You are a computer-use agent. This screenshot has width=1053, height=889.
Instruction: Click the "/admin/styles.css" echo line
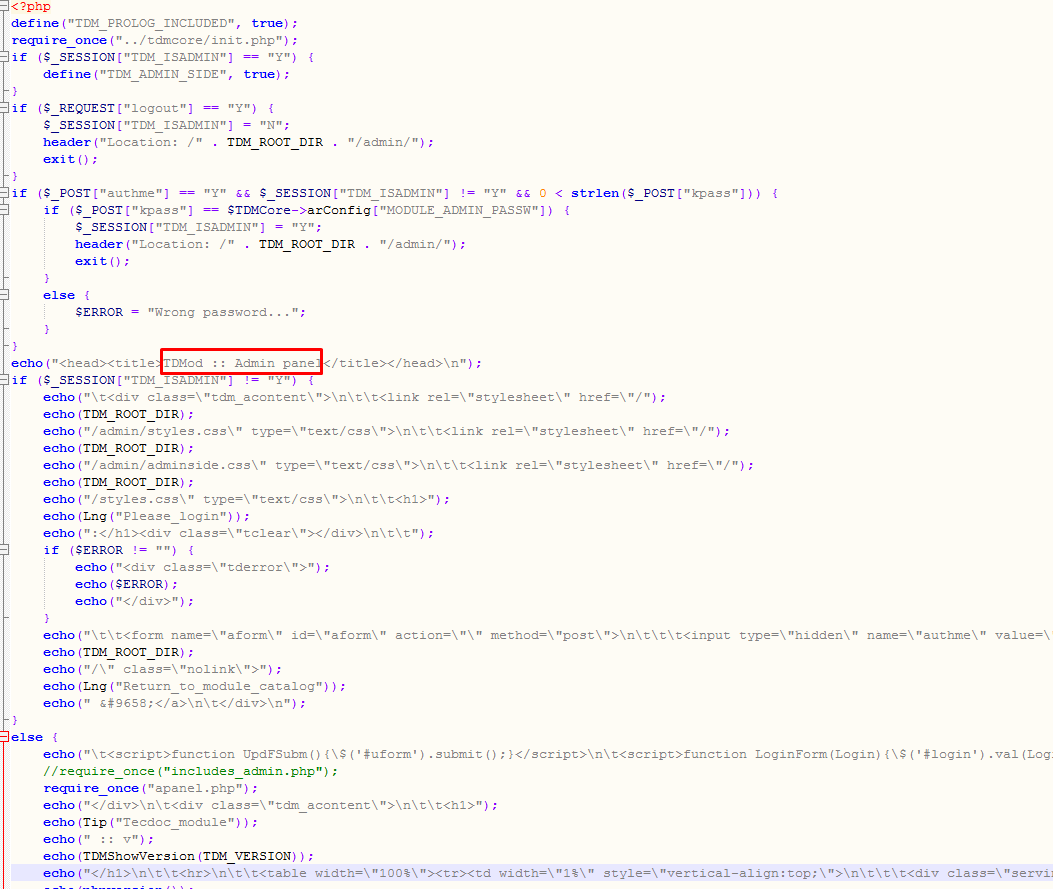[x=386, y=431]
